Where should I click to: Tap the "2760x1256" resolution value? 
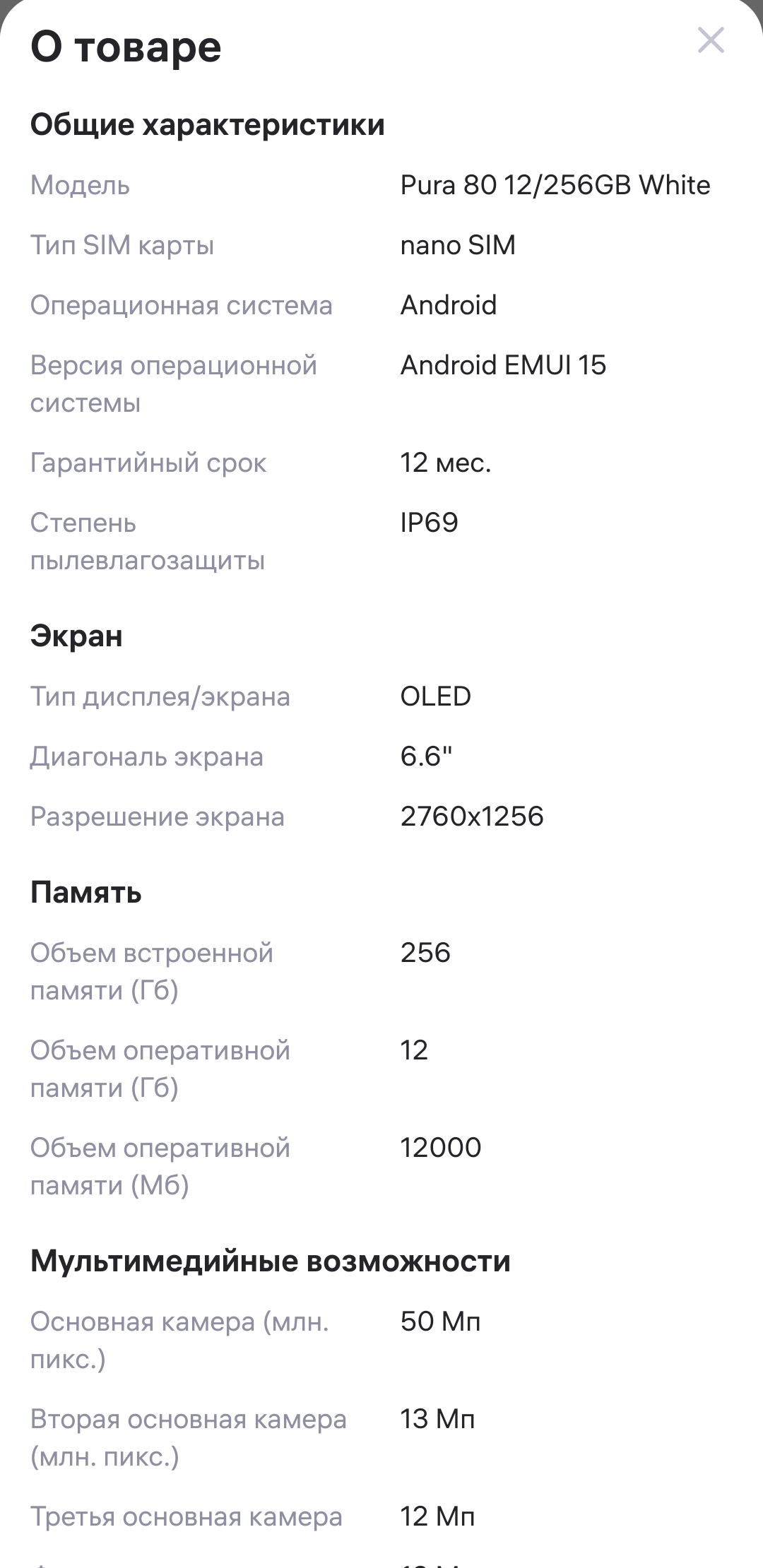(472, 816)
